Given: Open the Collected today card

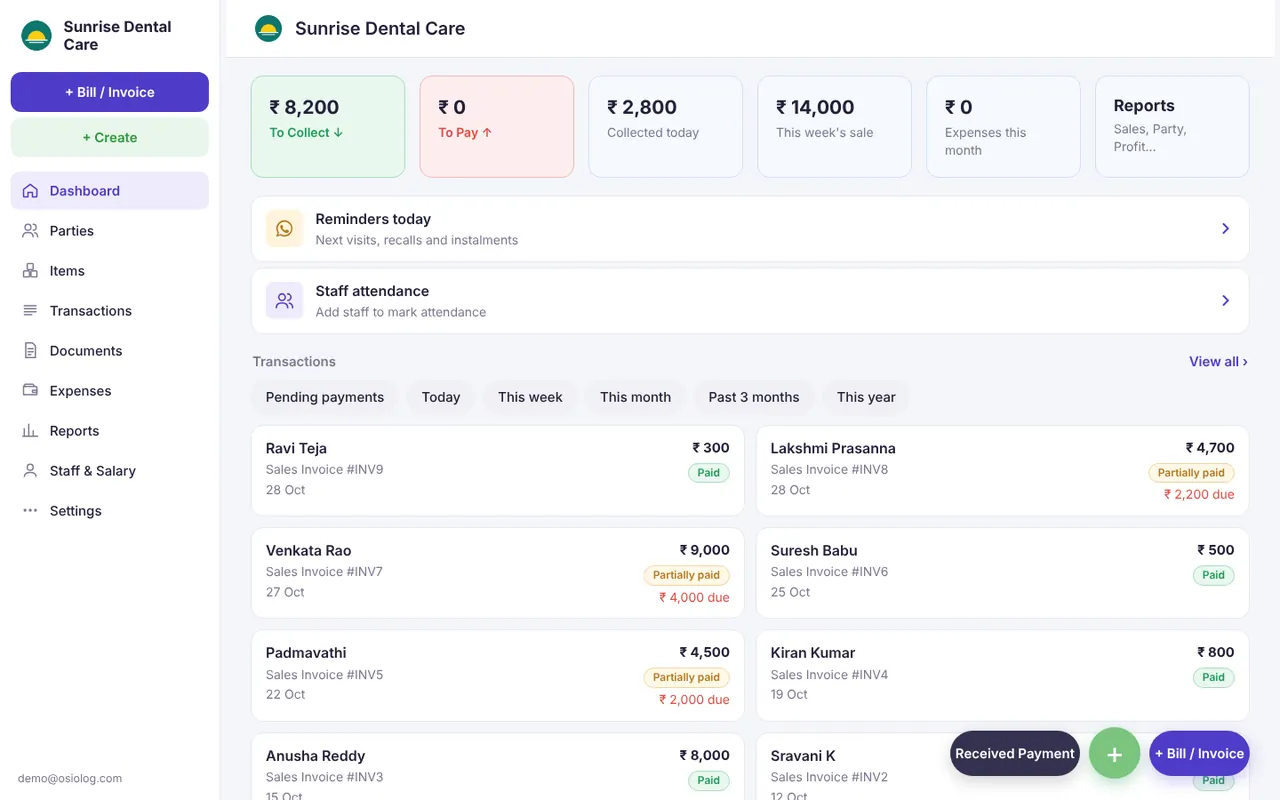Looking at the screenshot, I should 666,127.
